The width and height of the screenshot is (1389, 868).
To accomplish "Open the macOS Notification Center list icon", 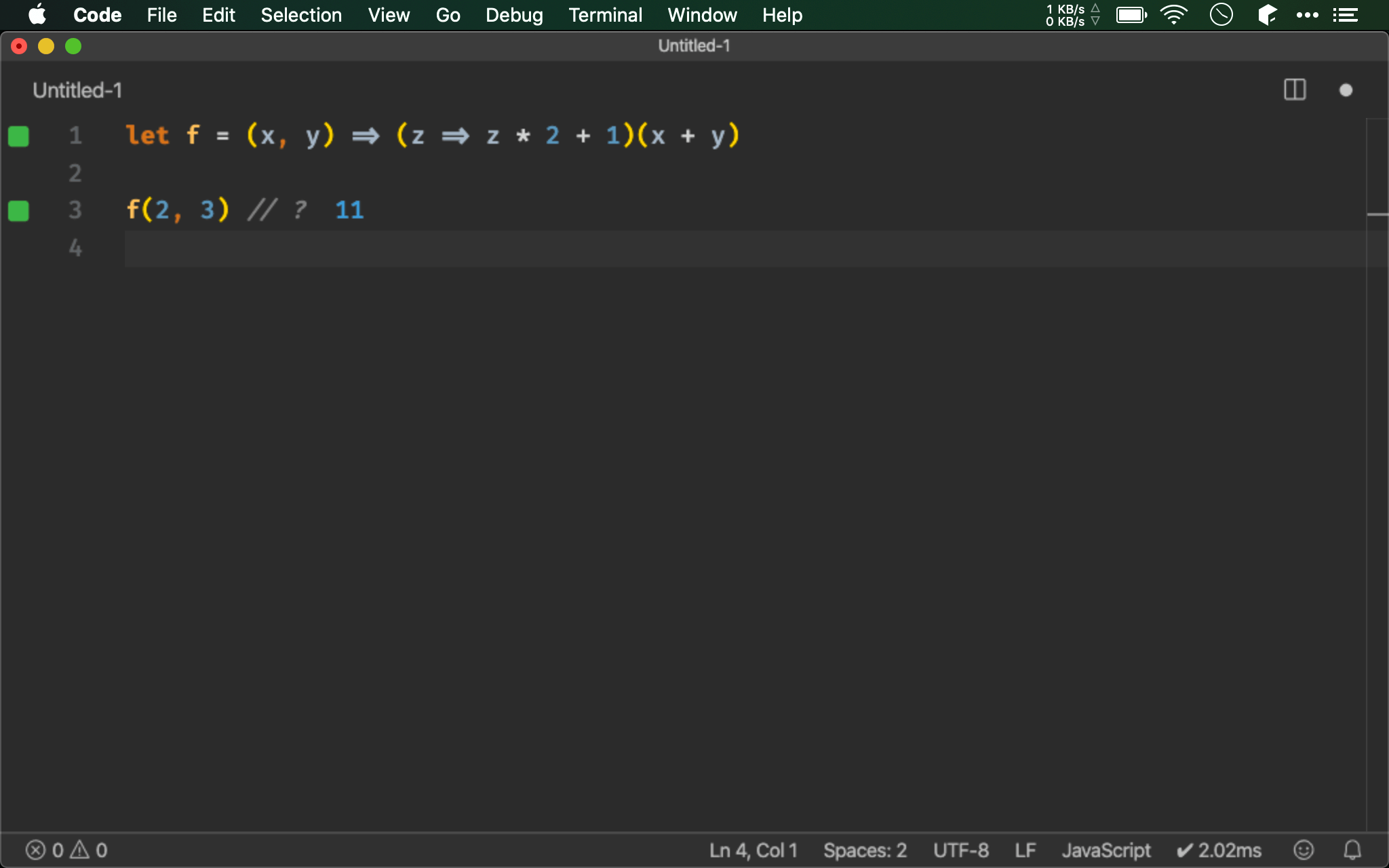I will click(1345, 15).
